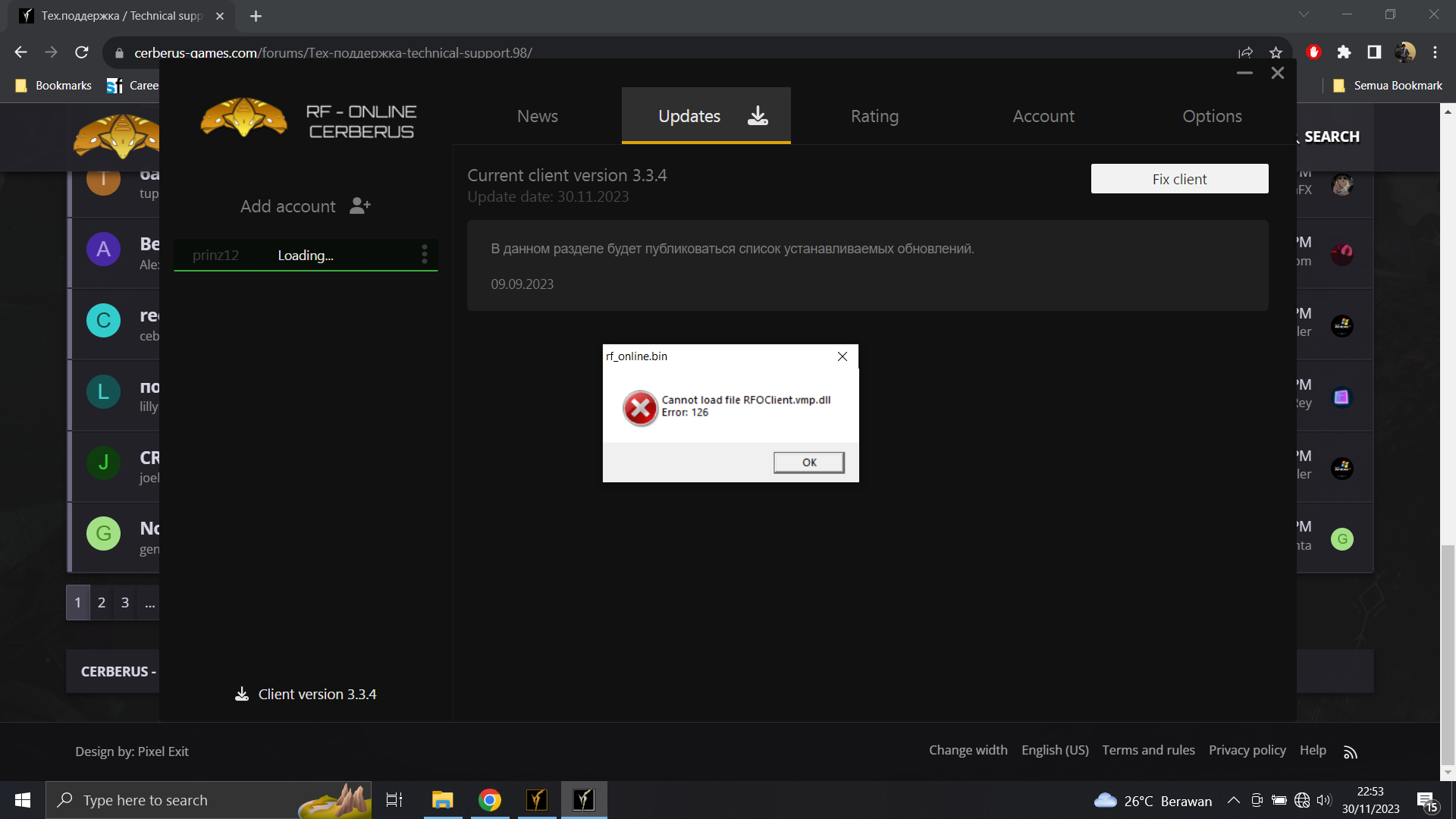Click the dark L user avatar

(x=104, y=392)
